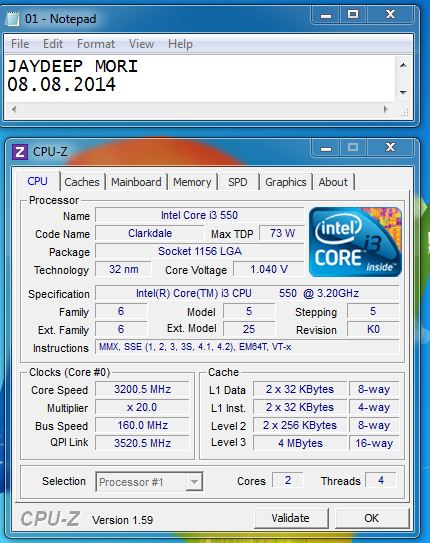Click the Intel Core i3 inside logo
The image size is (430, 543).
click(355, 242)
